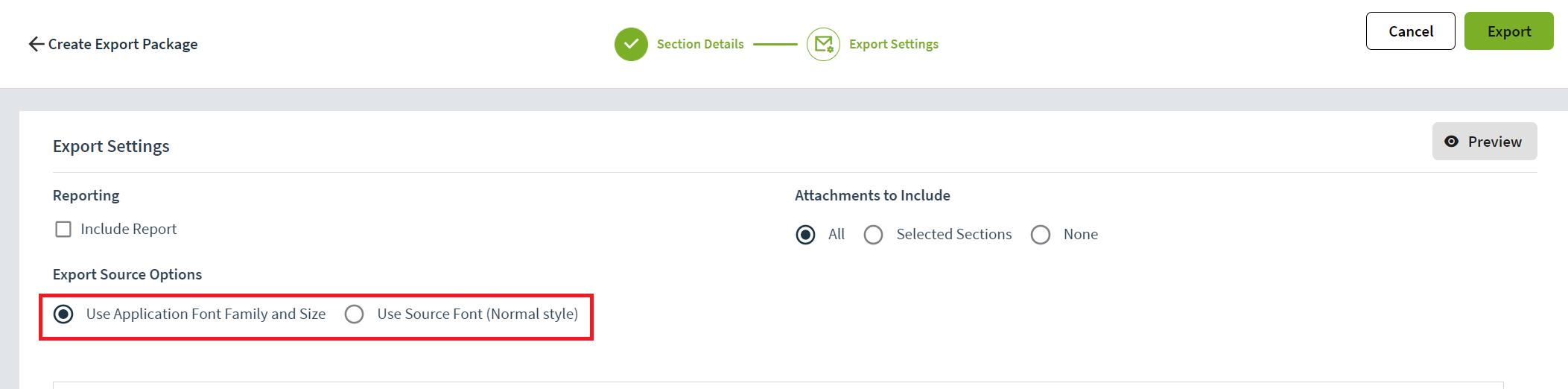Cancel the export package creation
This screenshot has width=1568, height=389.
coord(1410,31)
